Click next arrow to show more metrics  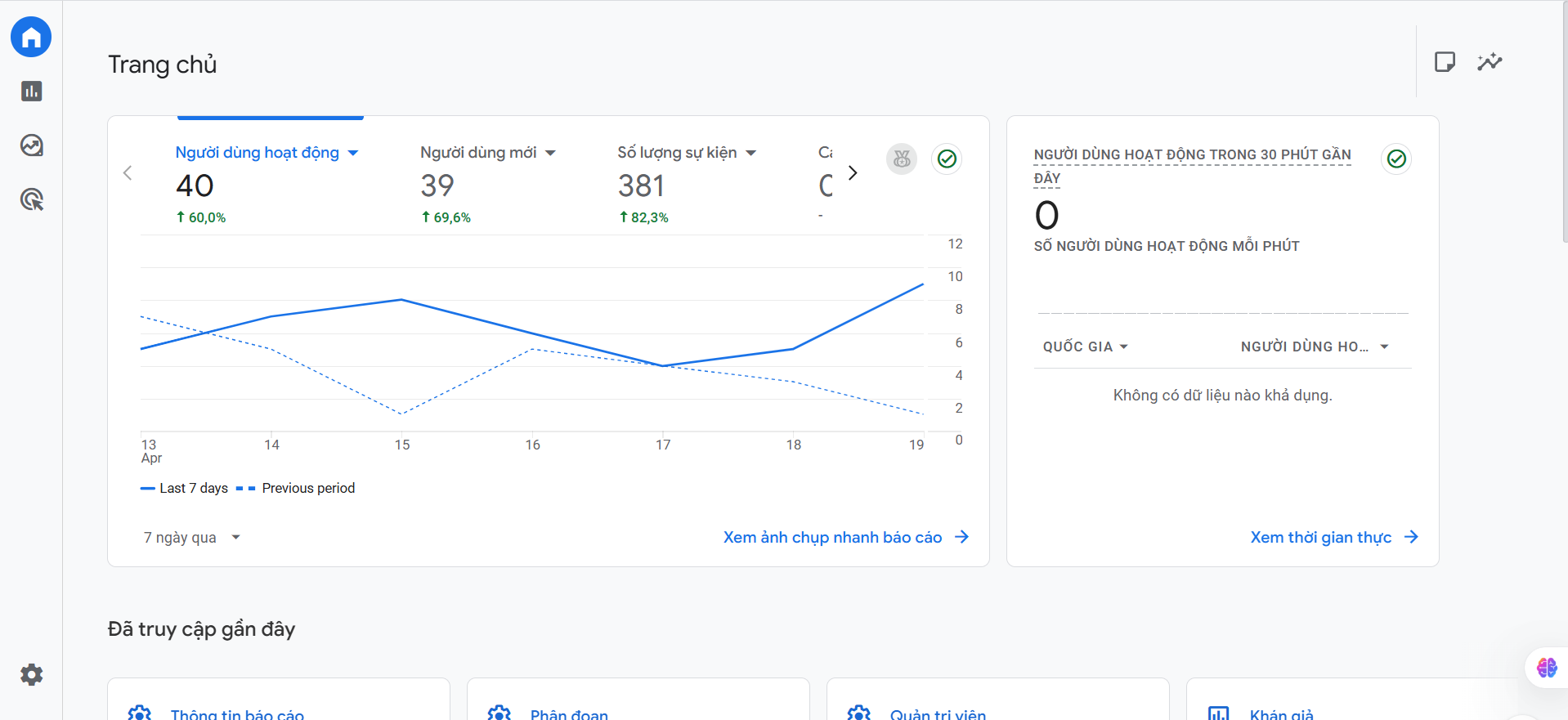pos(853,172)
